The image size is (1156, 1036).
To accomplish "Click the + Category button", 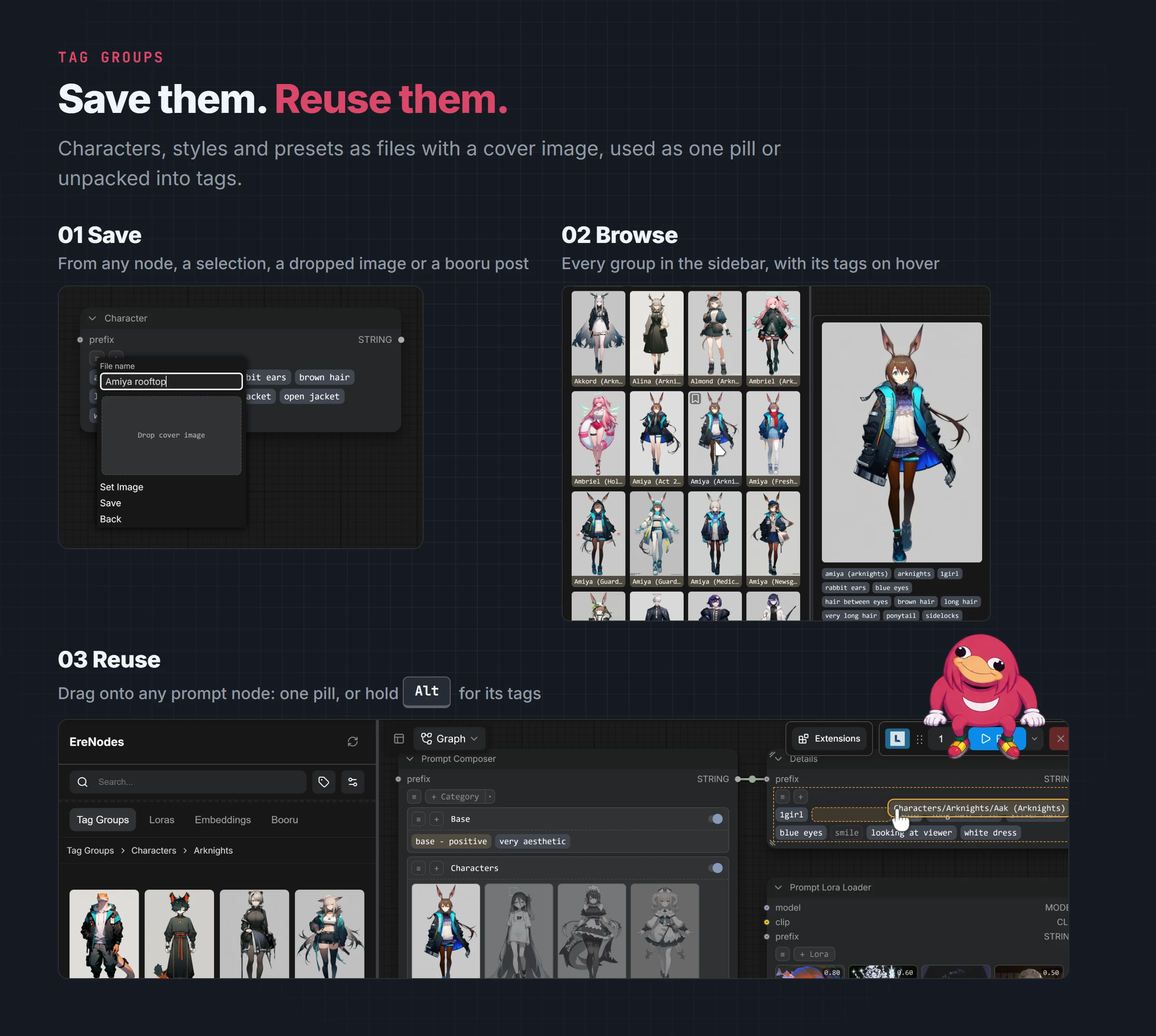I will tap(455, 797).
